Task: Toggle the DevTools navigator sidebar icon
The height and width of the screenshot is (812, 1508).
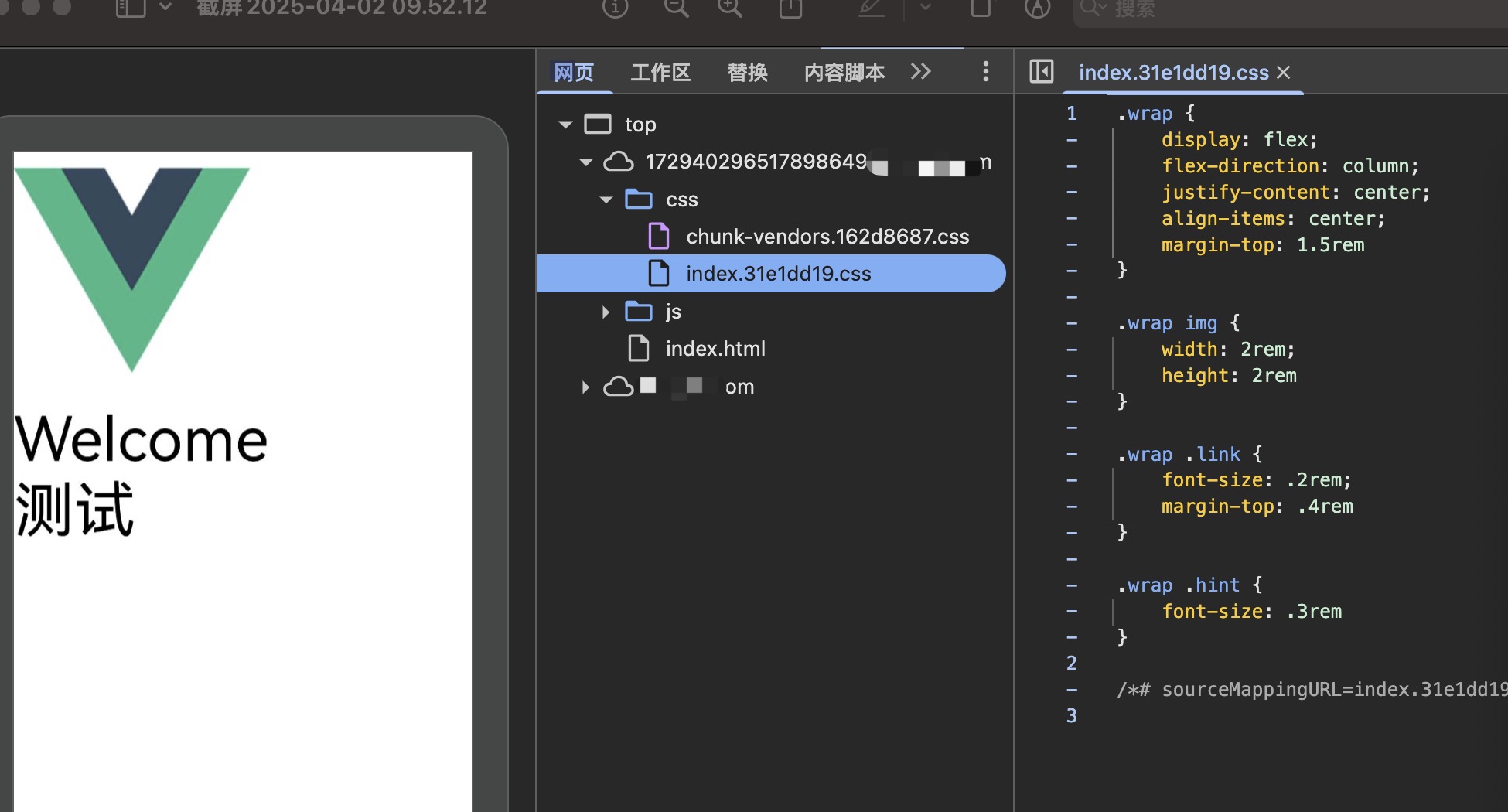Action: tap(1042, 72)
